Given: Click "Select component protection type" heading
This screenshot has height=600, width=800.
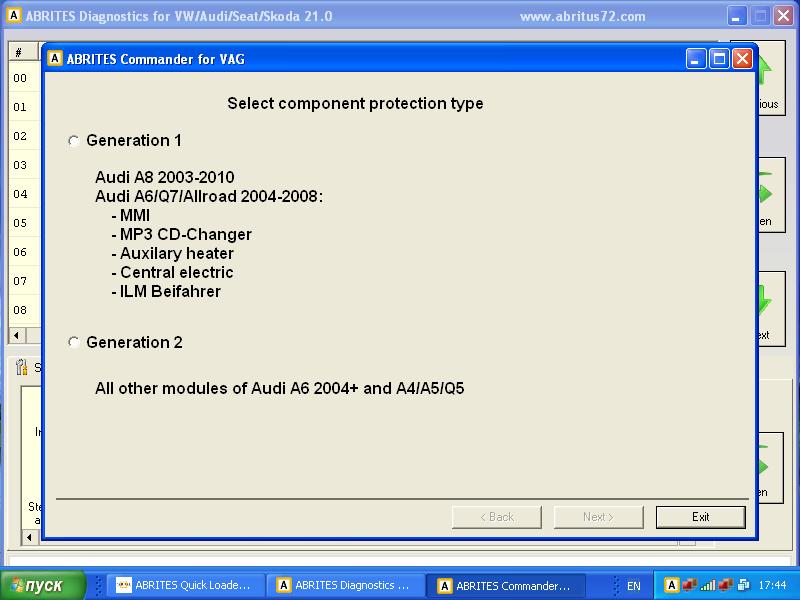Looking at the screenshot, I should [x=355, y=103].
